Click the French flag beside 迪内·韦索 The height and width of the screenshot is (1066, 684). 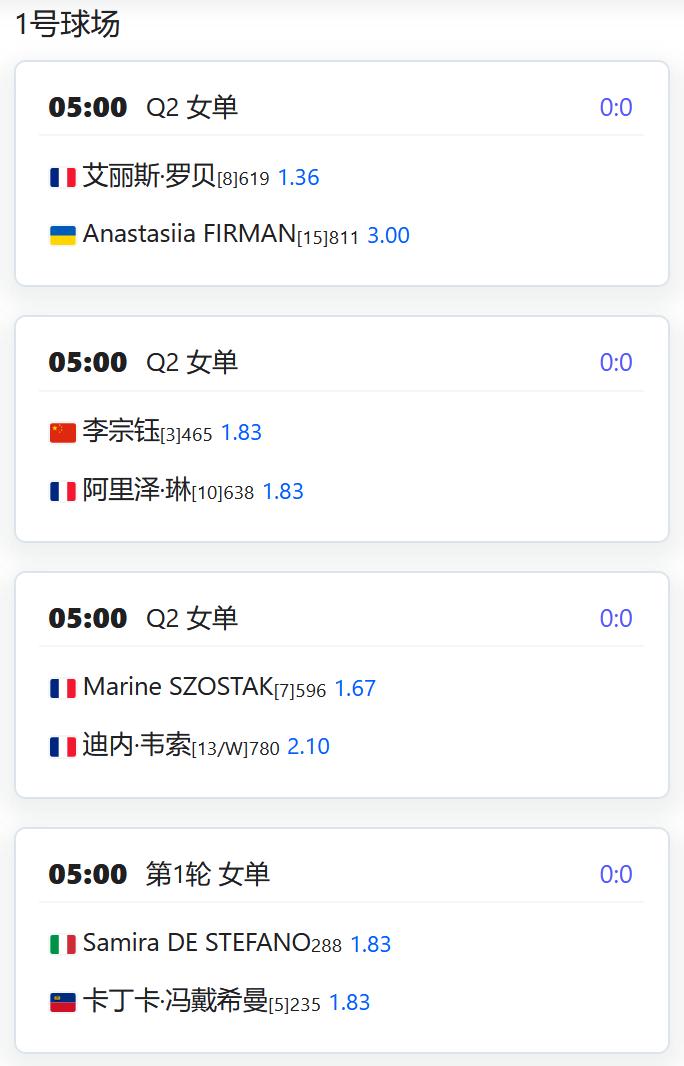[x=63, y=746]
